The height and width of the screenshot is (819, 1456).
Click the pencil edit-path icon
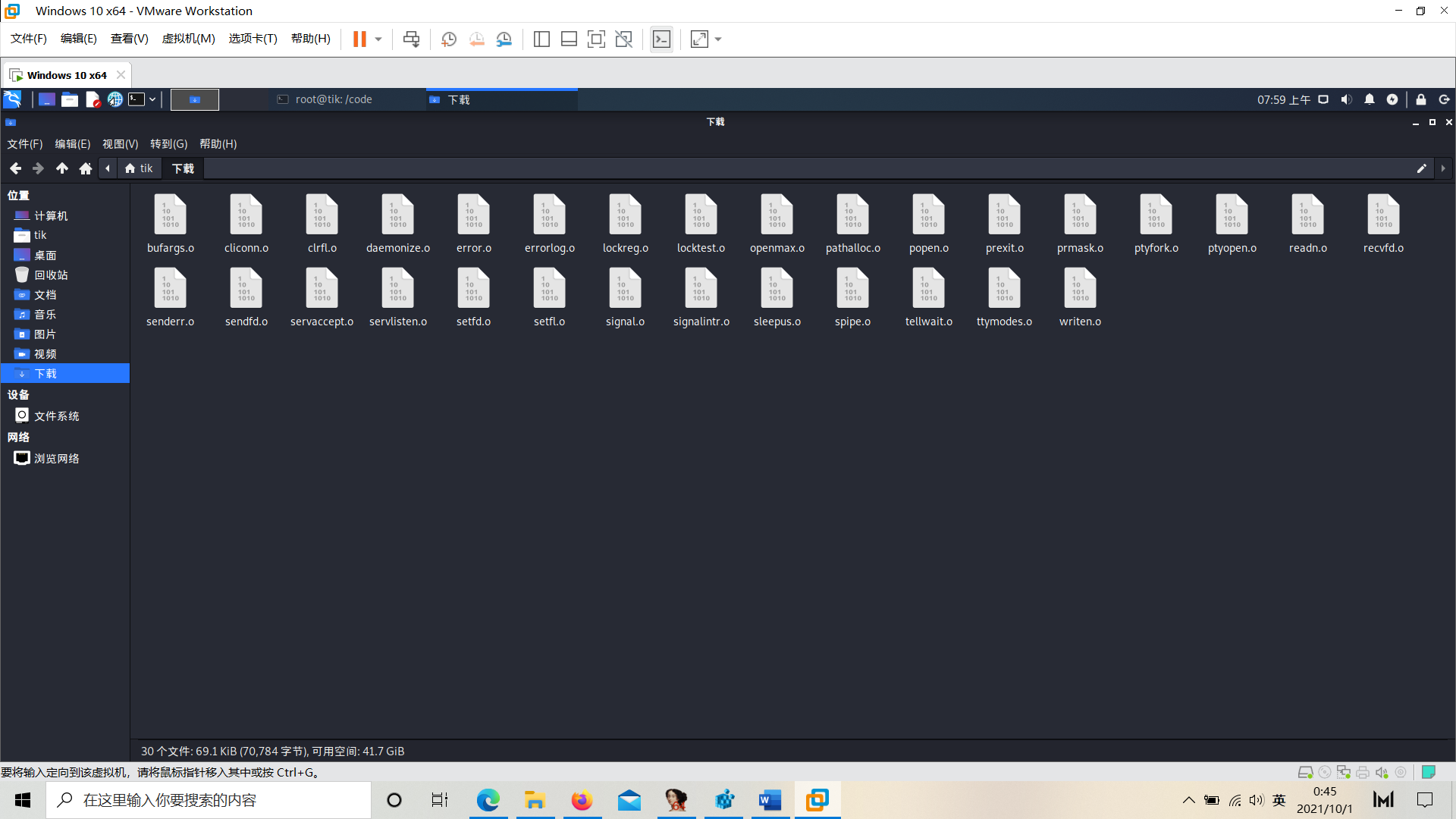pos(1421,168)
